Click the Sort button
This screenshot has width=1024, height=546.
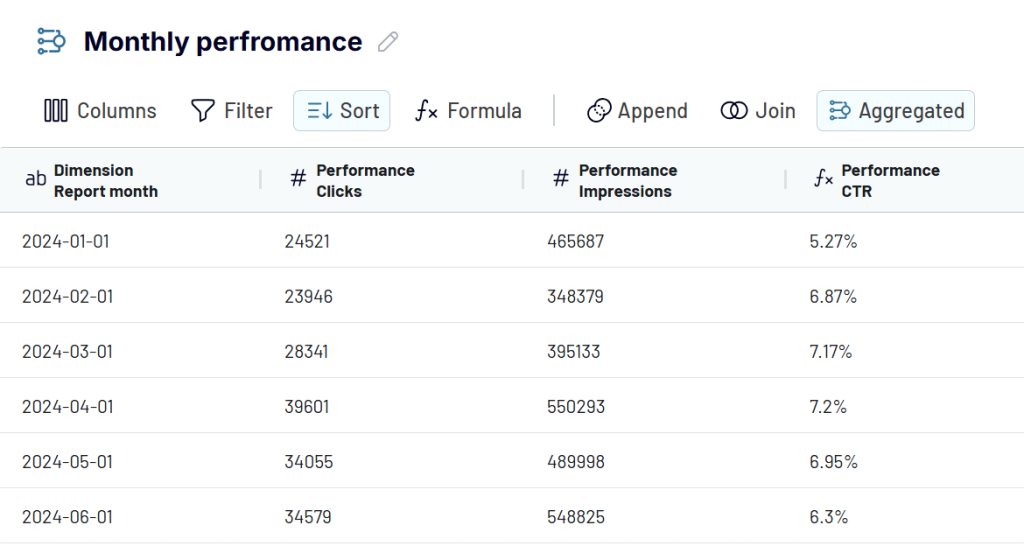[x=342, y=111]
